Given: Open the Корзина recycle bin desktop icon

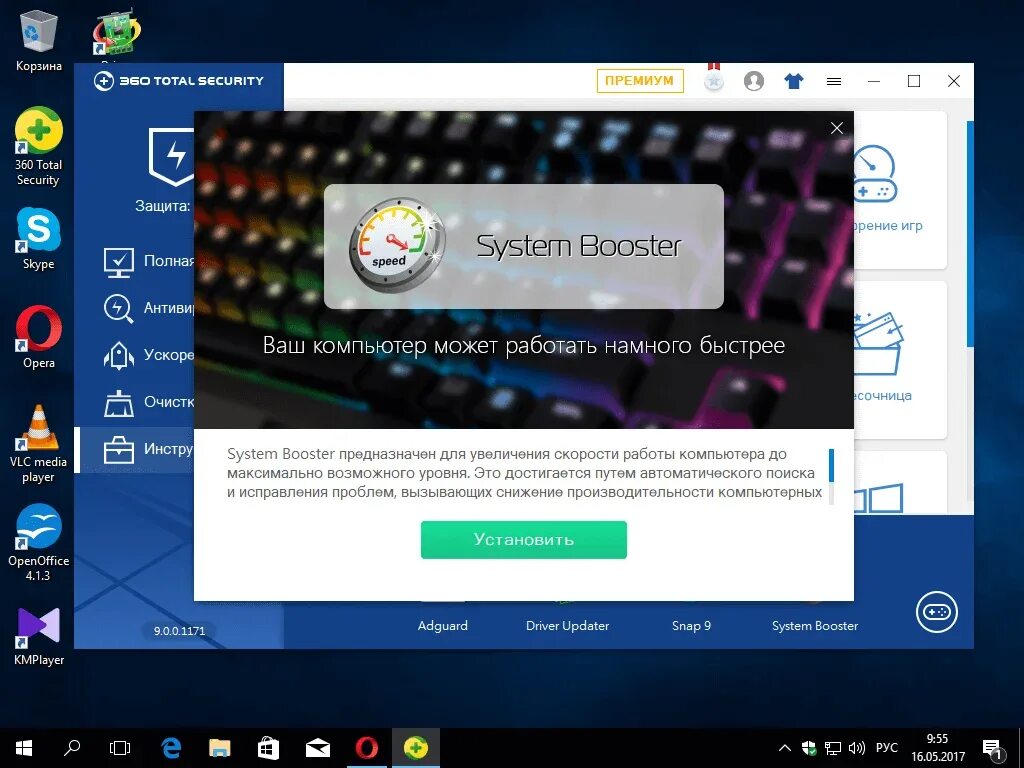Looking at the screenshot, I should (39, 40).
